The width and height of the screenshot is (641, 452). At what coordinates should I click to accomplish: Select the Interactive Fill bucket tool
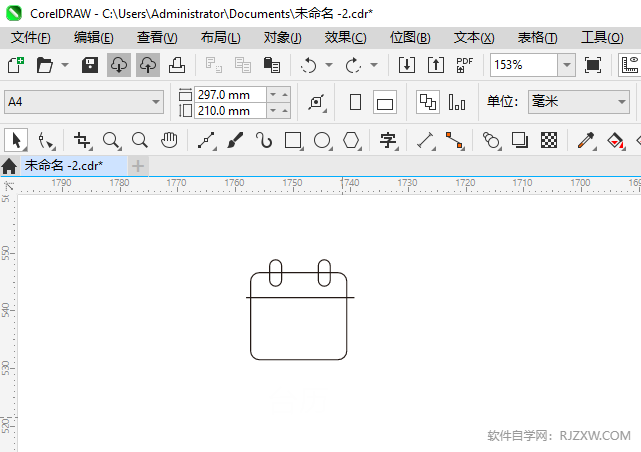click(x=616, y=141)
